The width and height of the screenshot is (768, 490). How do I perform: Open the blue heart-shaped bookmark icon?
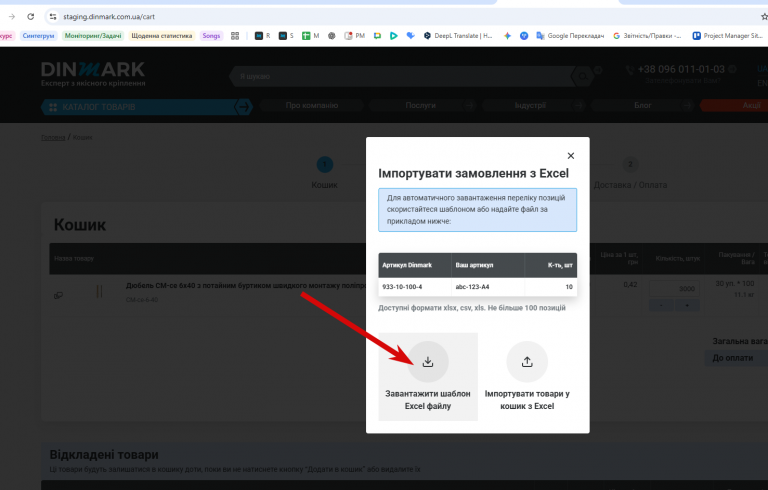[x=410, y=36]
